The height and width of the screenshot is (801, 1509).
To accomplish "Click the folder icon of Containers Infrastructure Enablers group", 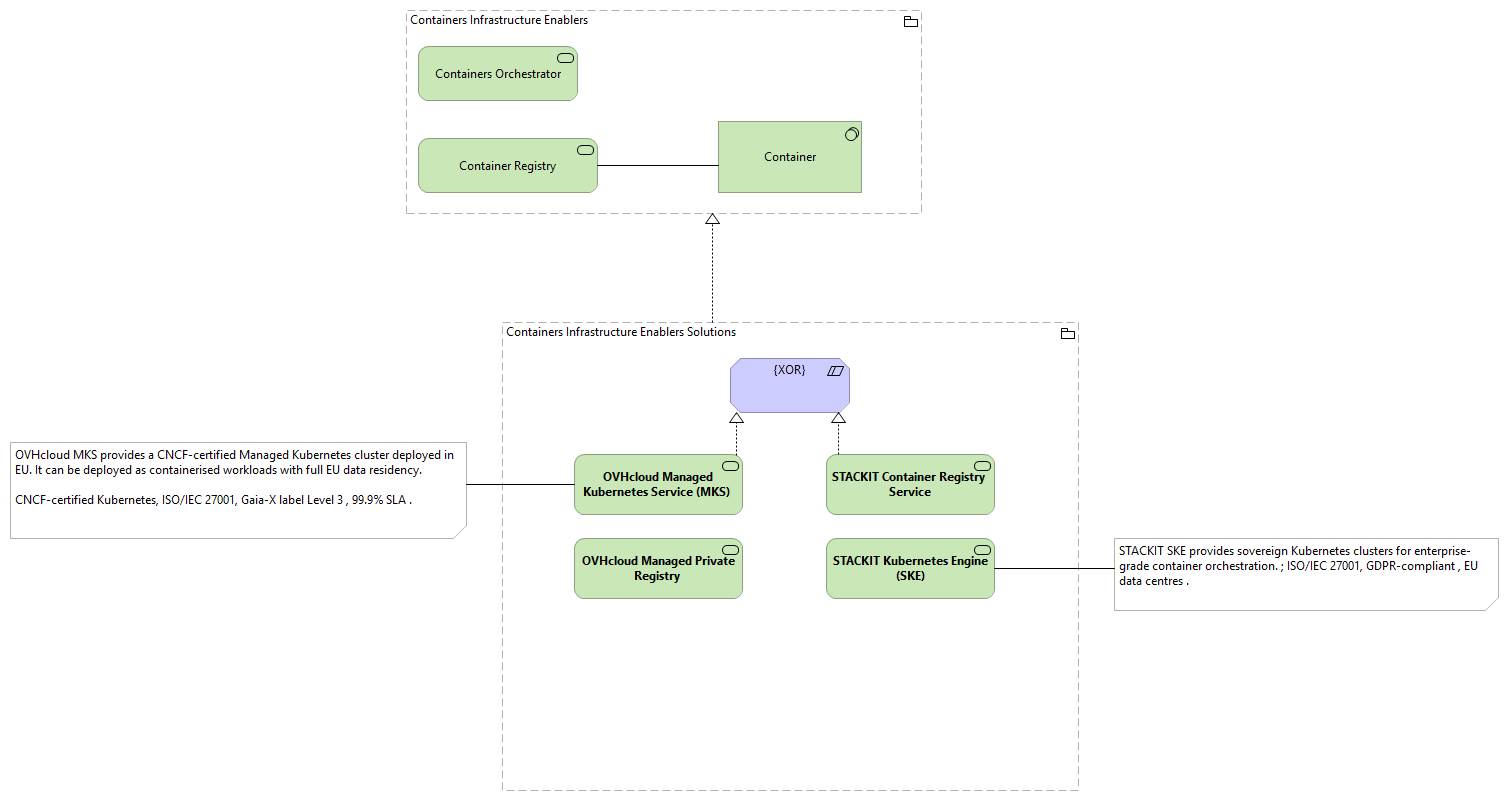I will 910,21.
